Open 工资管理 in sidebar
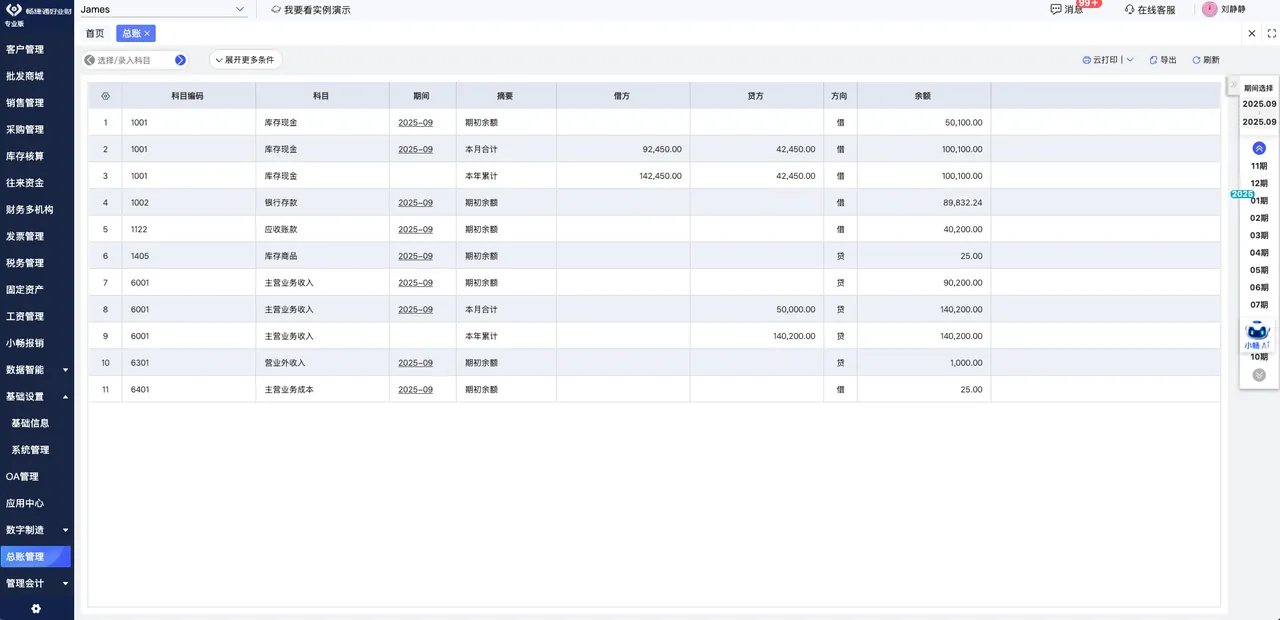The image size is (1280, 620). tap(25, 316)
